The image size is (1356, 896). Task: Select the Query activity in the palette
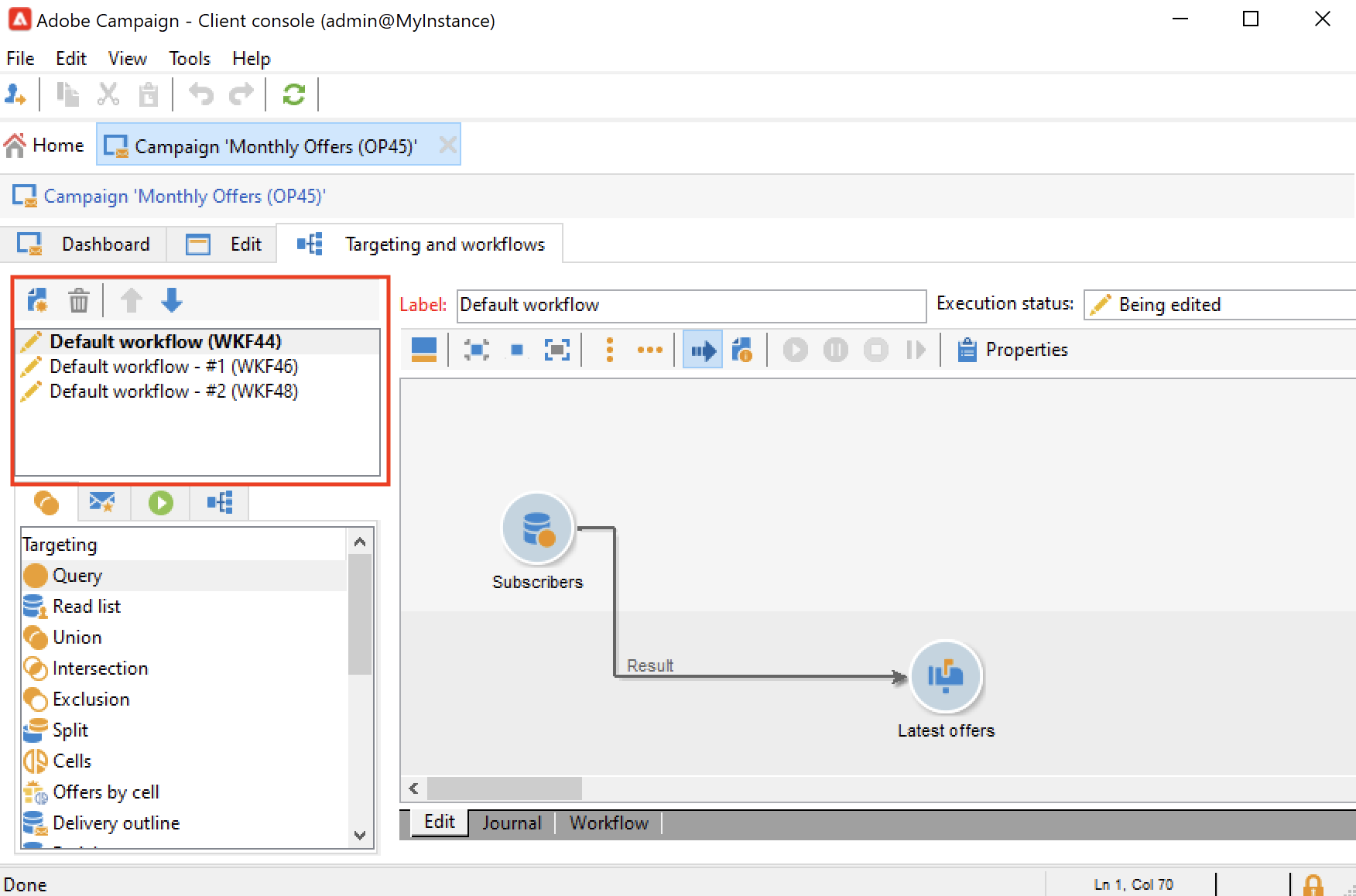[184, 576]
